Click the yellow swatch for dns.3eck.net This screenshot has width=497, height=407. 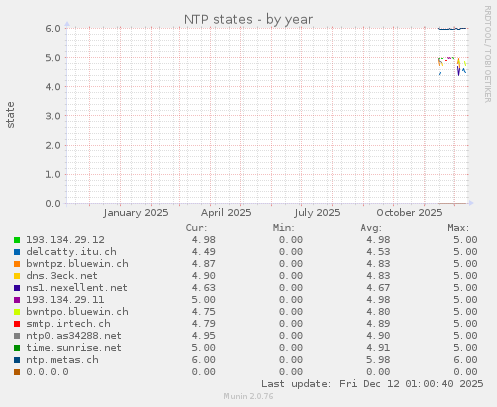click(17, 276)
